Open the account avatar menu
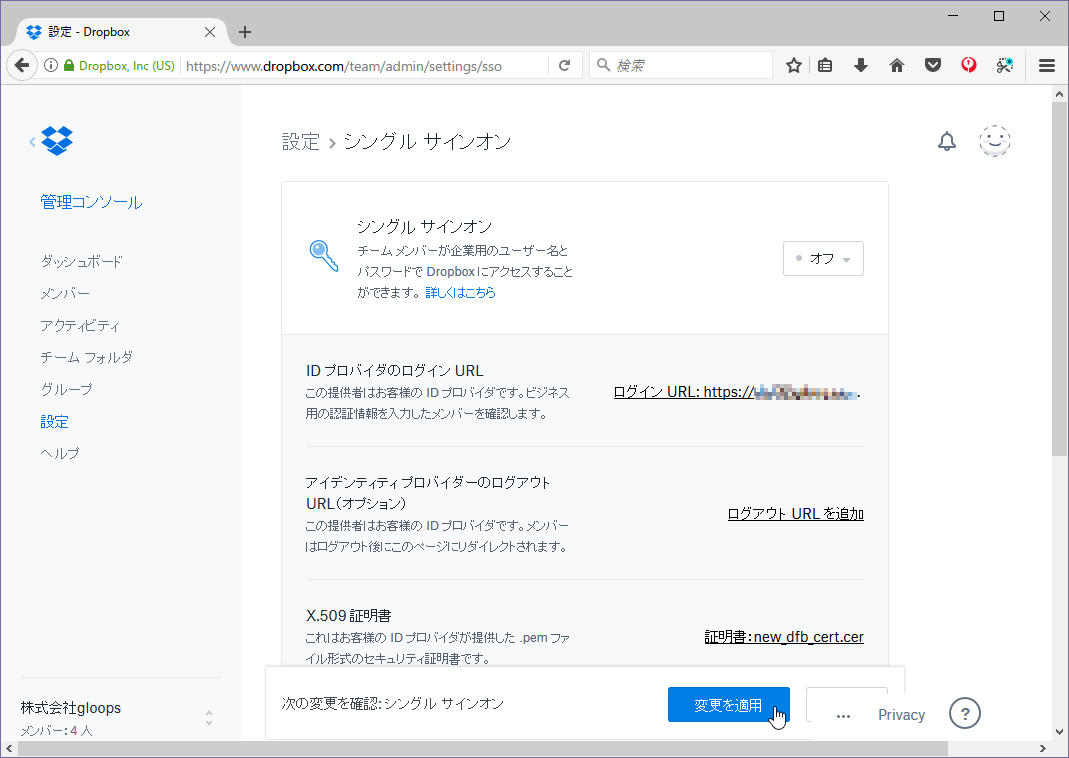The width and height of the screenshot is (1069, 758). 994,142
